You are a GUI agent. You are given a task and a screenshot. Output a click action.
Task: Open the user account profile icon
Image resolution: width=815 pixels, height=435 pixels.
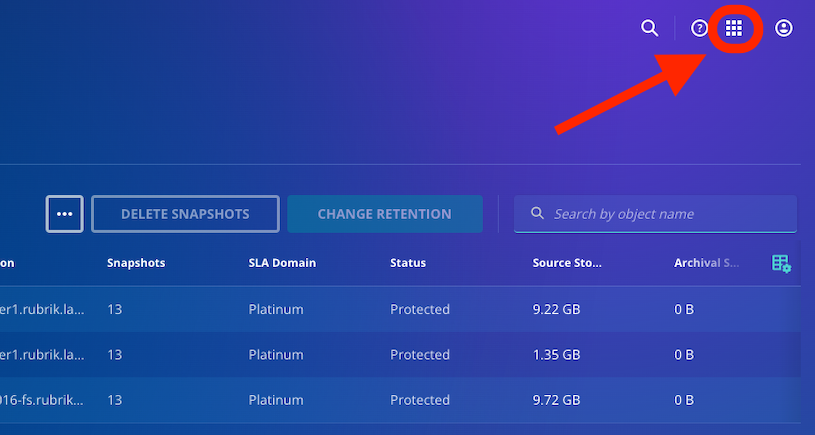coord(784,28)
